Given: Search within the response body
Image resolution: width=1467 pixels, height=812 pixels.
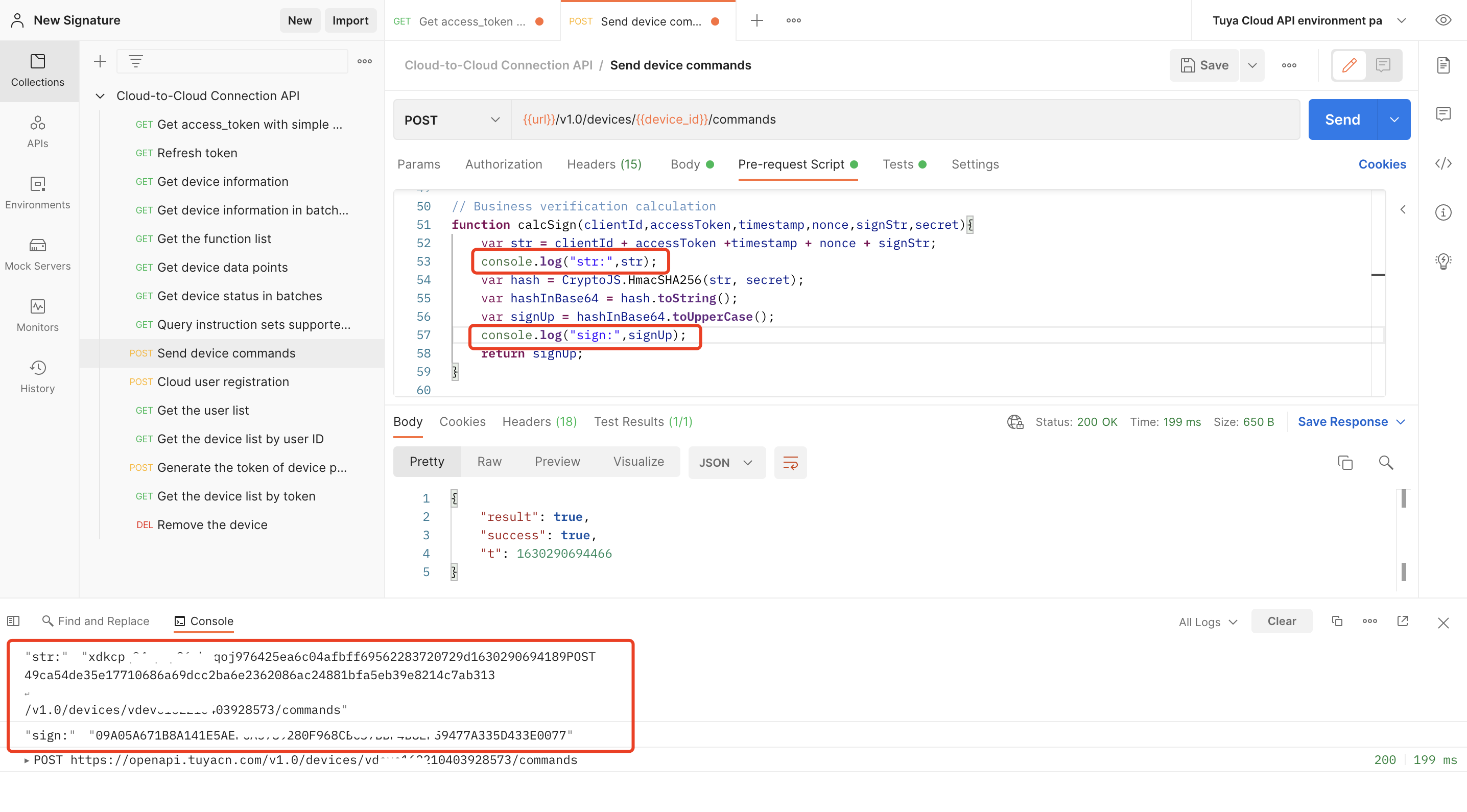Looking at the screenshot, I should click(1386, 462).
